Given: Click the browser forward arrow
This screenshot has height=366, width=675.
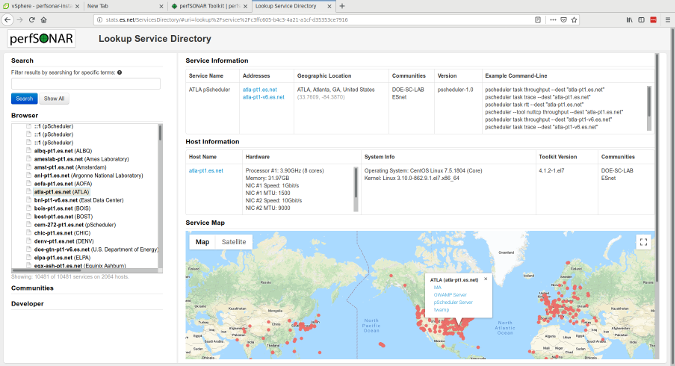Looking at the screenshot, I should (x=20, y=20).
